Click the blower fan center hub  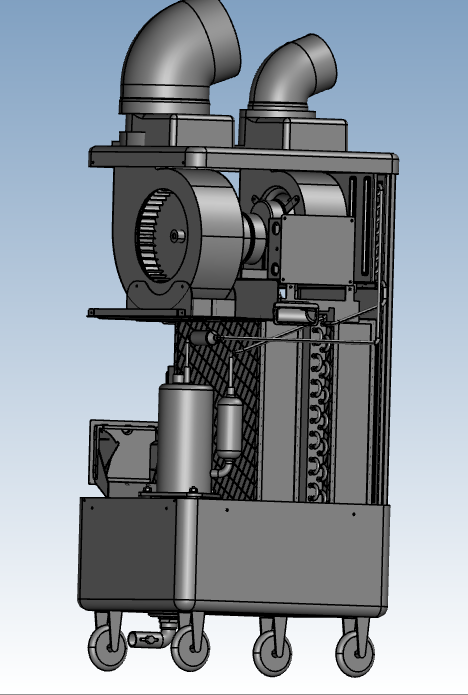click(x=177, y=236)
